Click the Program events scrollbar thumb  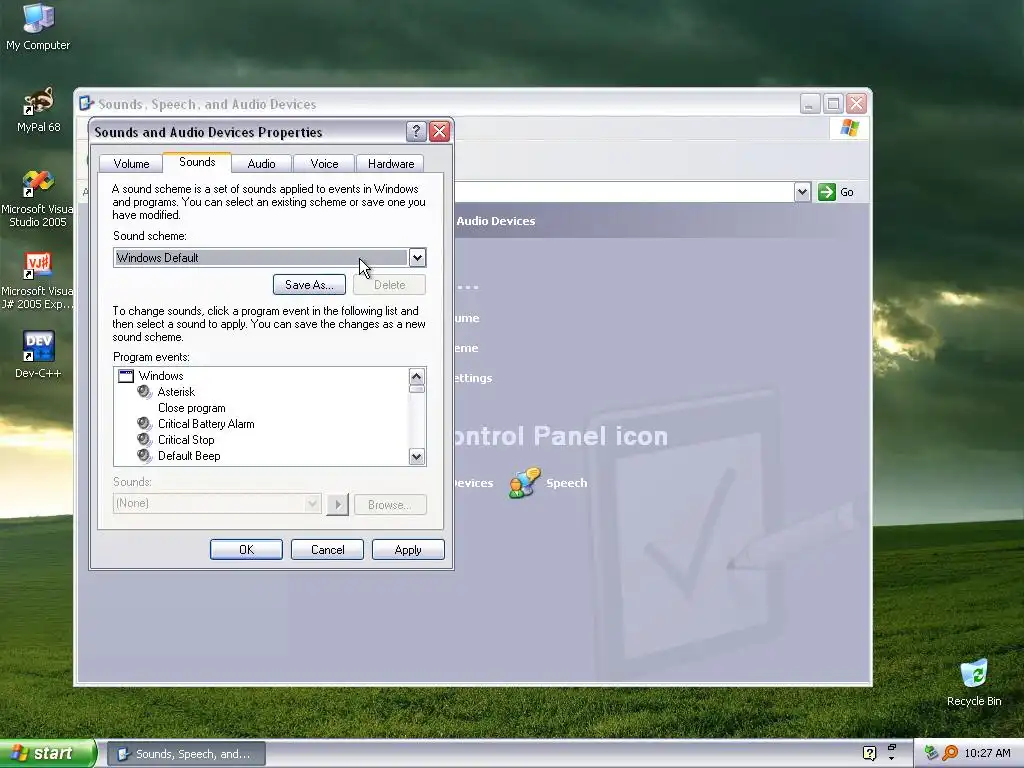417,389
